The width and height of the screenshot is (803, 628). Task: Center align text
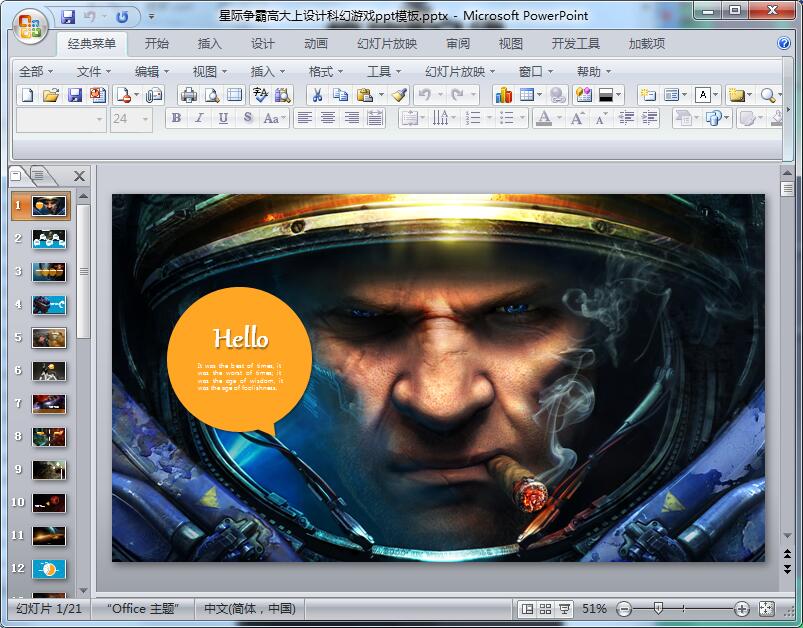pos(328,118)
